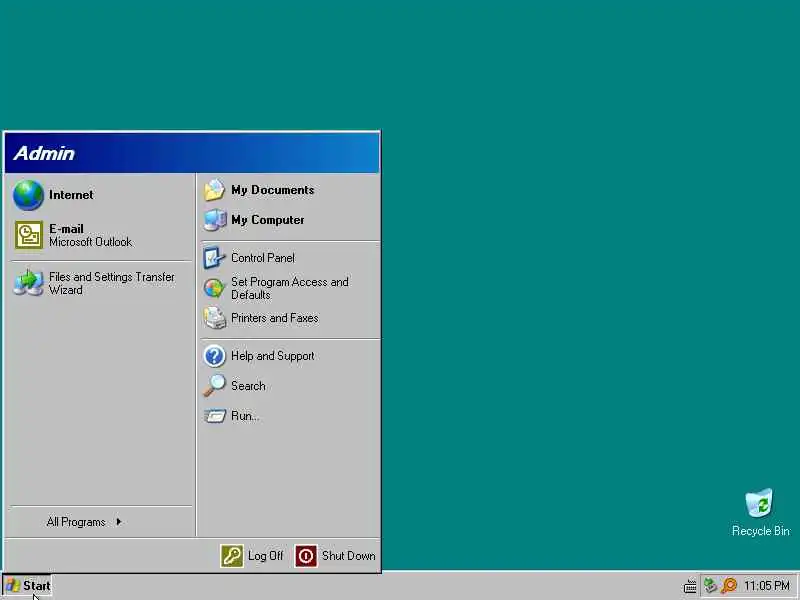Open the Printers and Faxes icon
The image size is (800, 600).
pyautogui.click(x=214, y=318)
